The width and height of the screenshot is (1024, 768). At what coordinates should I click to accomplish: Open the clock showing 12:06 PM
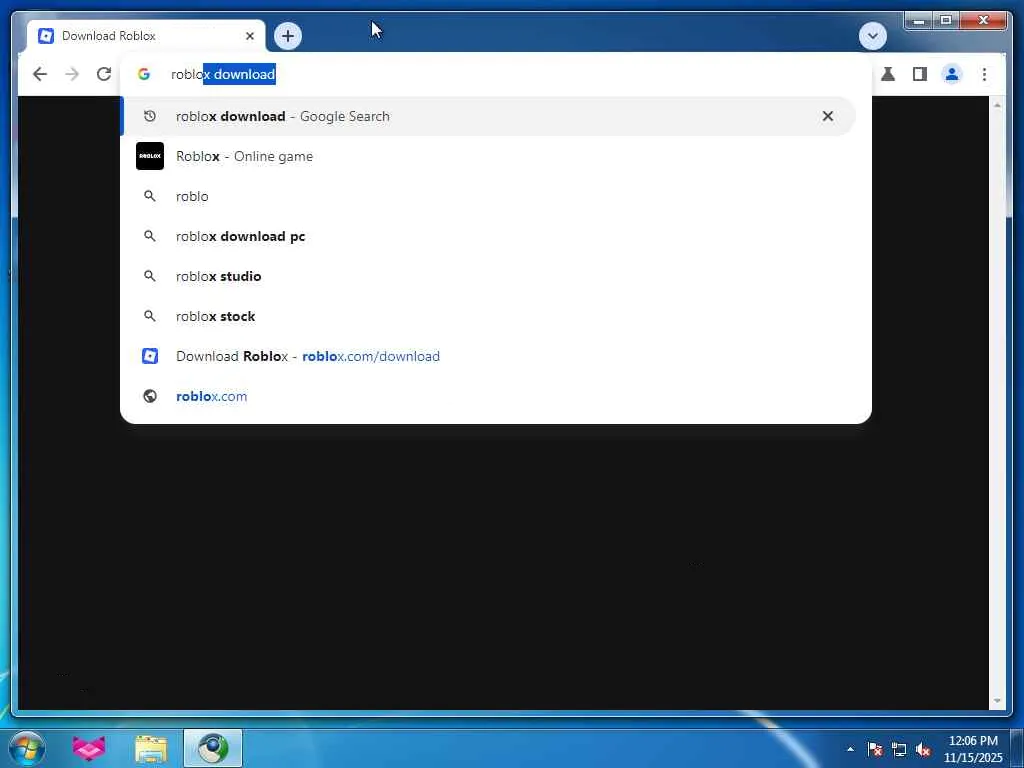click(x=972, y=749)
